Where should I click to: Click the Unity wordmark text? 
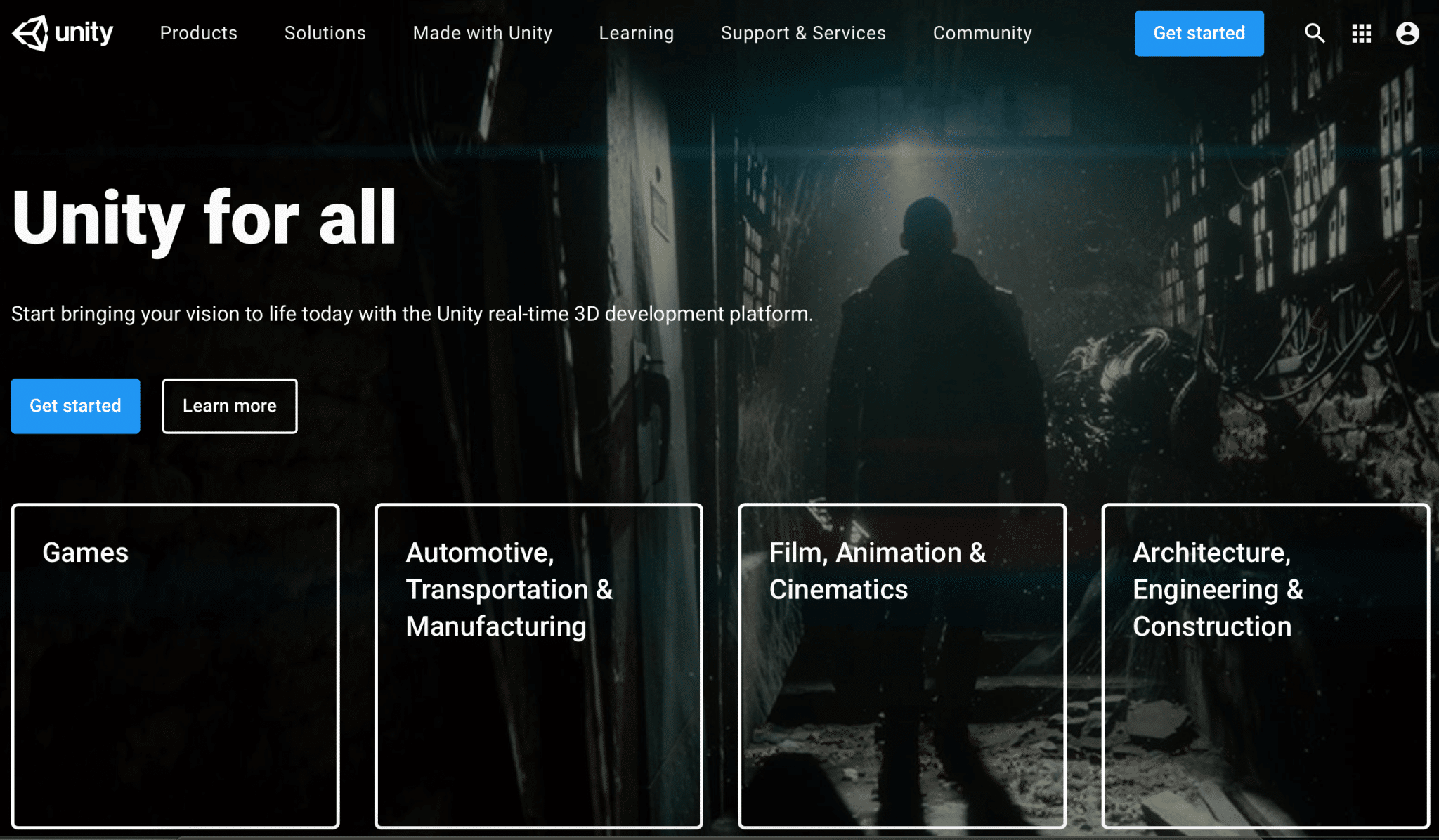tap(84, 33)
